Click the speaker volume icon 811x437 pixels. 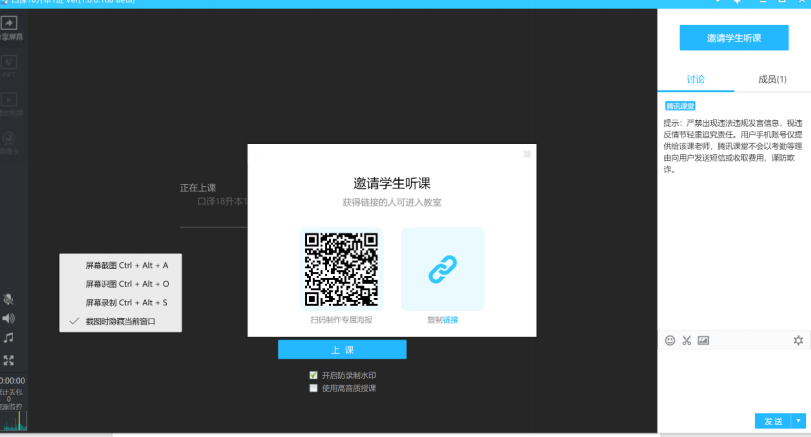coord(9,318)
